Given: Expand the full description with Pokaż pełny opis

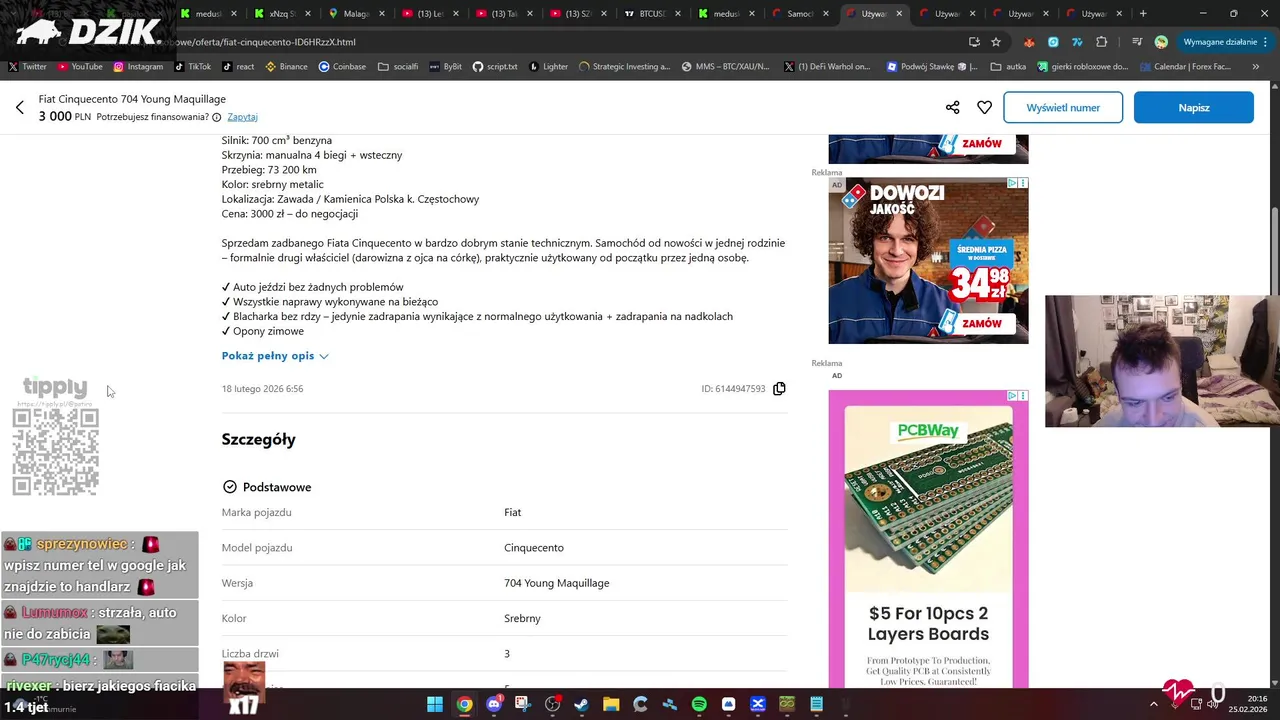Looking at the screenshot, I should click(275, 356).
